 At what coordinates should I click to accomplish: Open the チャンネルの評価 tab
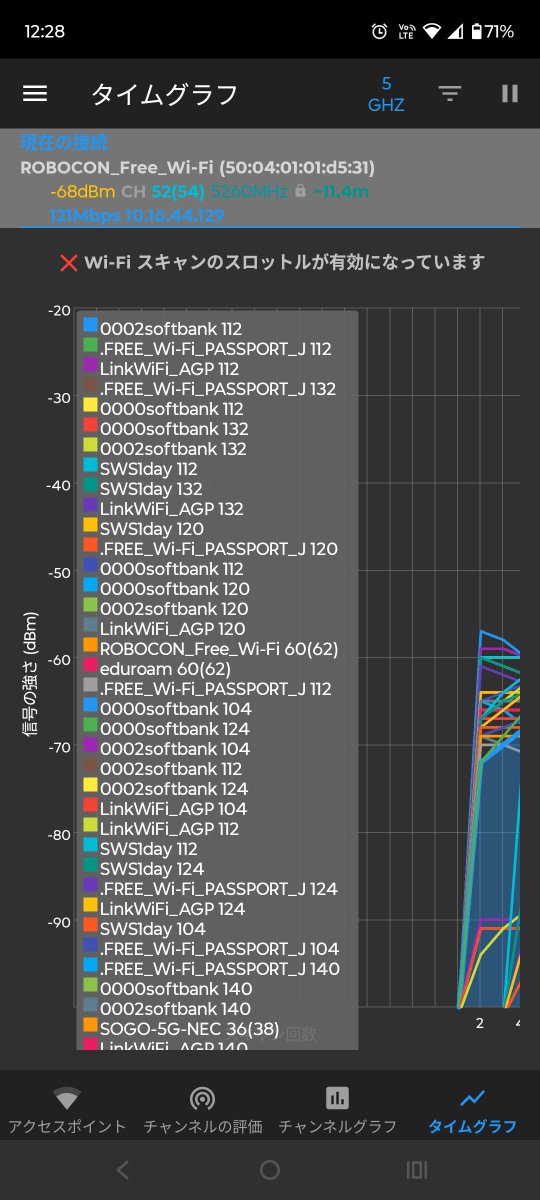[202, 1111]
